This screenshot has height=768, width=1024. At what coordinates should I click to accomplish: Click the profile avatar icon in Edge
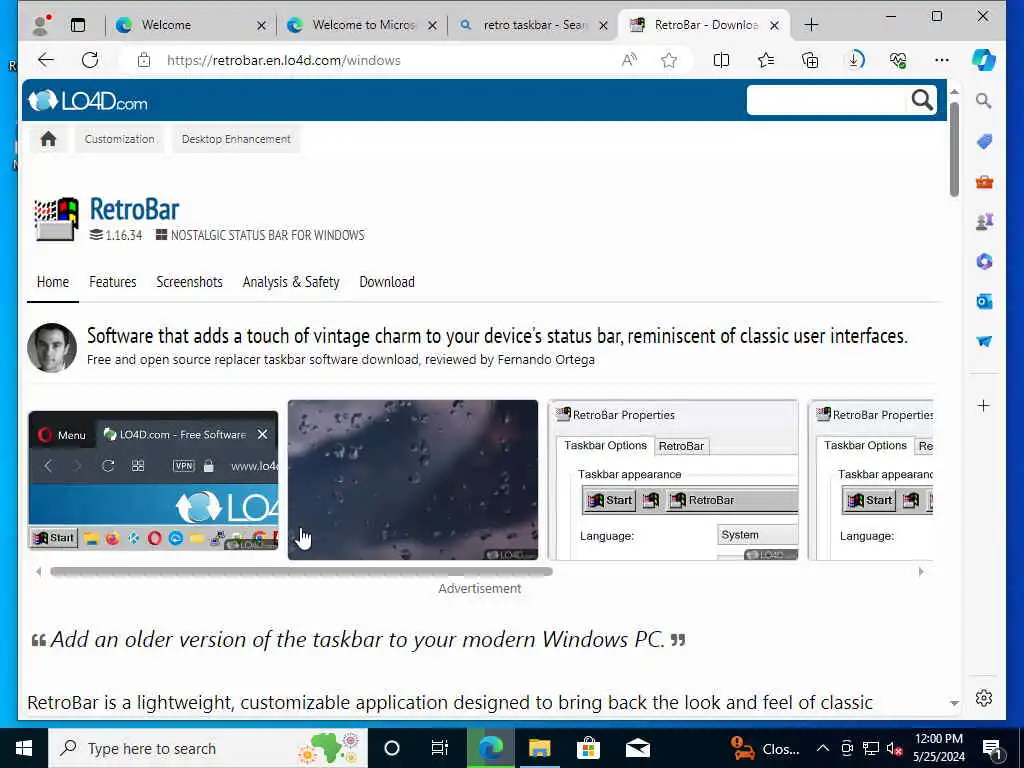(41, 25)
